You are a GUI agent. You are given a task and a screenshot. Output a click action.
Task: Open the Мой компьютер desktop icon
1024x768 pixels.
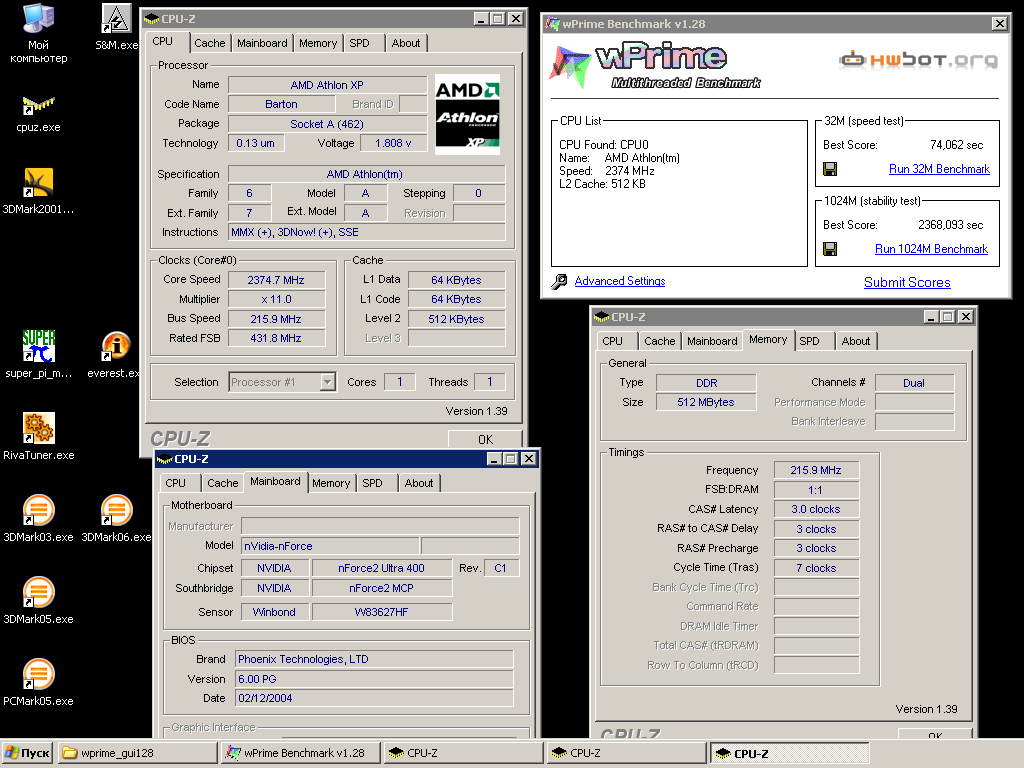[39, 33]
